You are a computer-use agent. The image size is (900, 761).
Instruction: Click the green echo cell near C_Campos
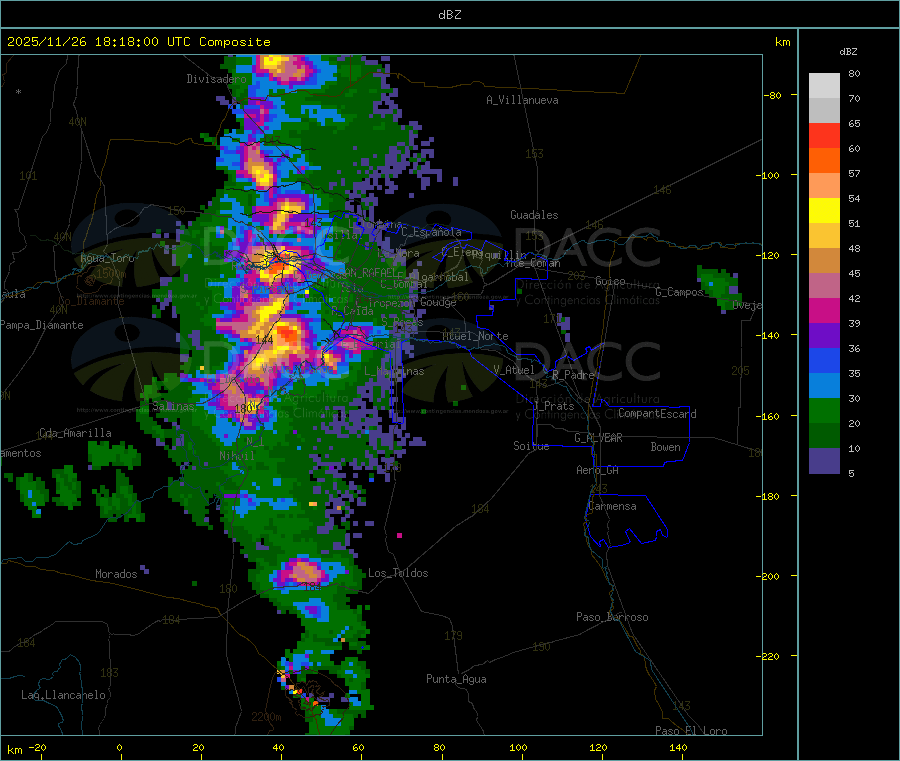point(719,287)
